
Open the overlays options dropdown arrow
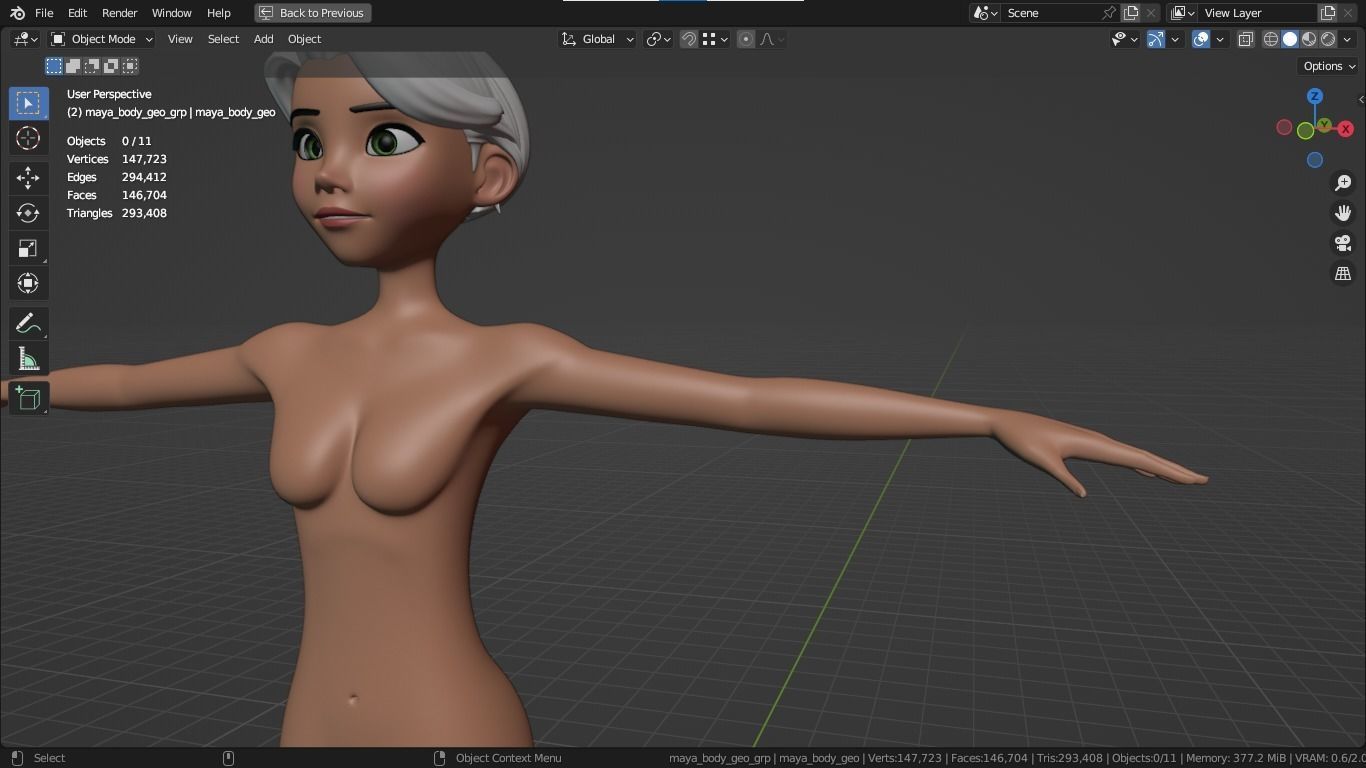(1220, 39)
